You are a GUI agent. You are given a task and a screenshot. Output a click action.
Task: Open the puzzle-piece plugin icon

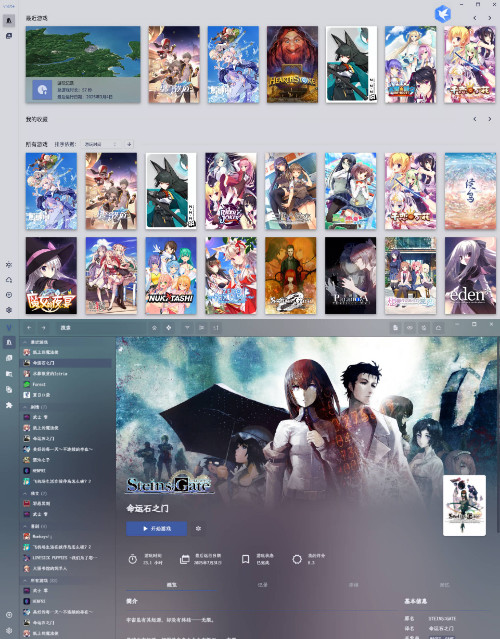(9, 405)
